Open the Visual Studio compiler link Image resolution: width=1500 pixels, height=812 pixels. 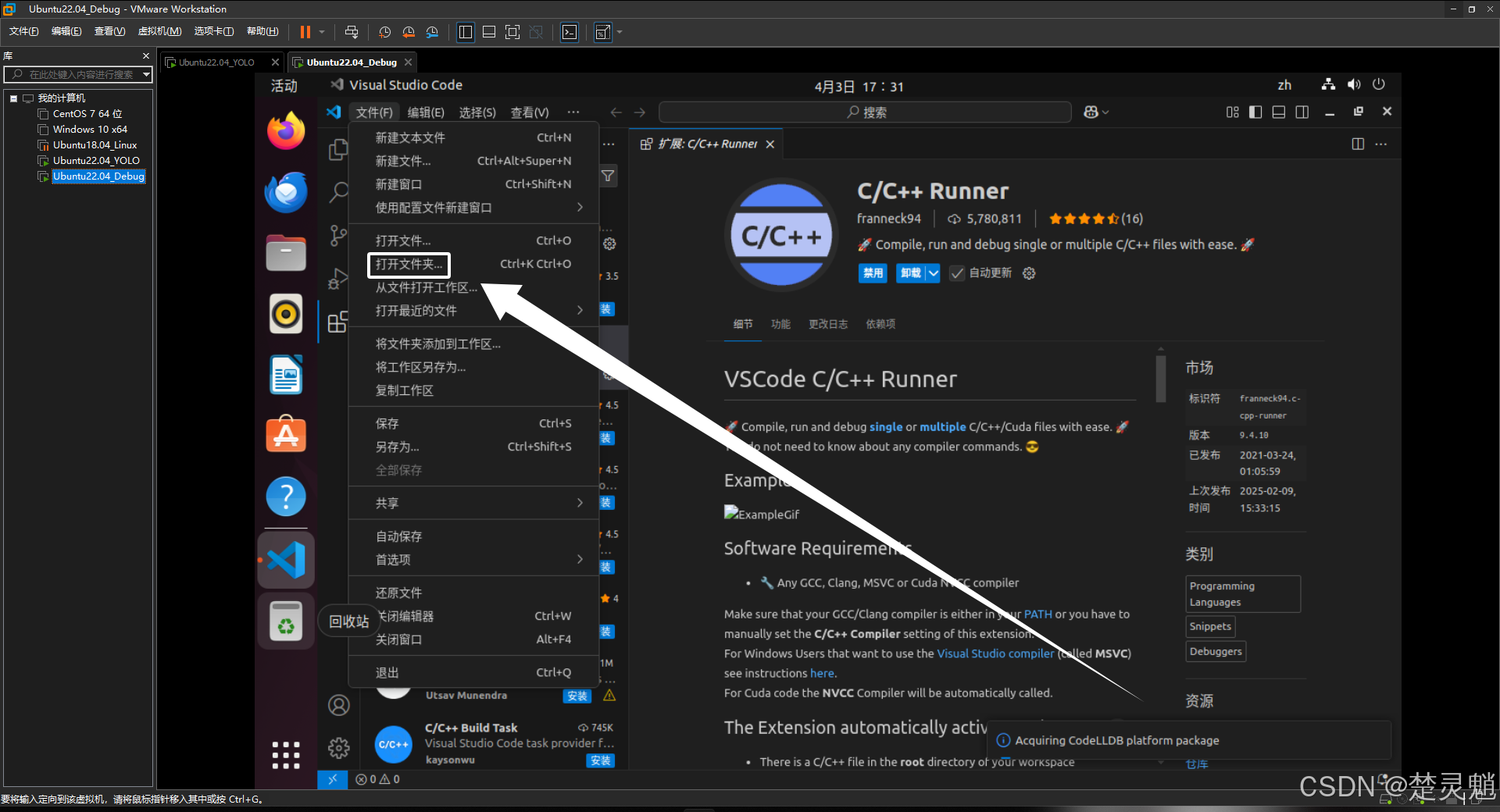[x=995, y=654]
